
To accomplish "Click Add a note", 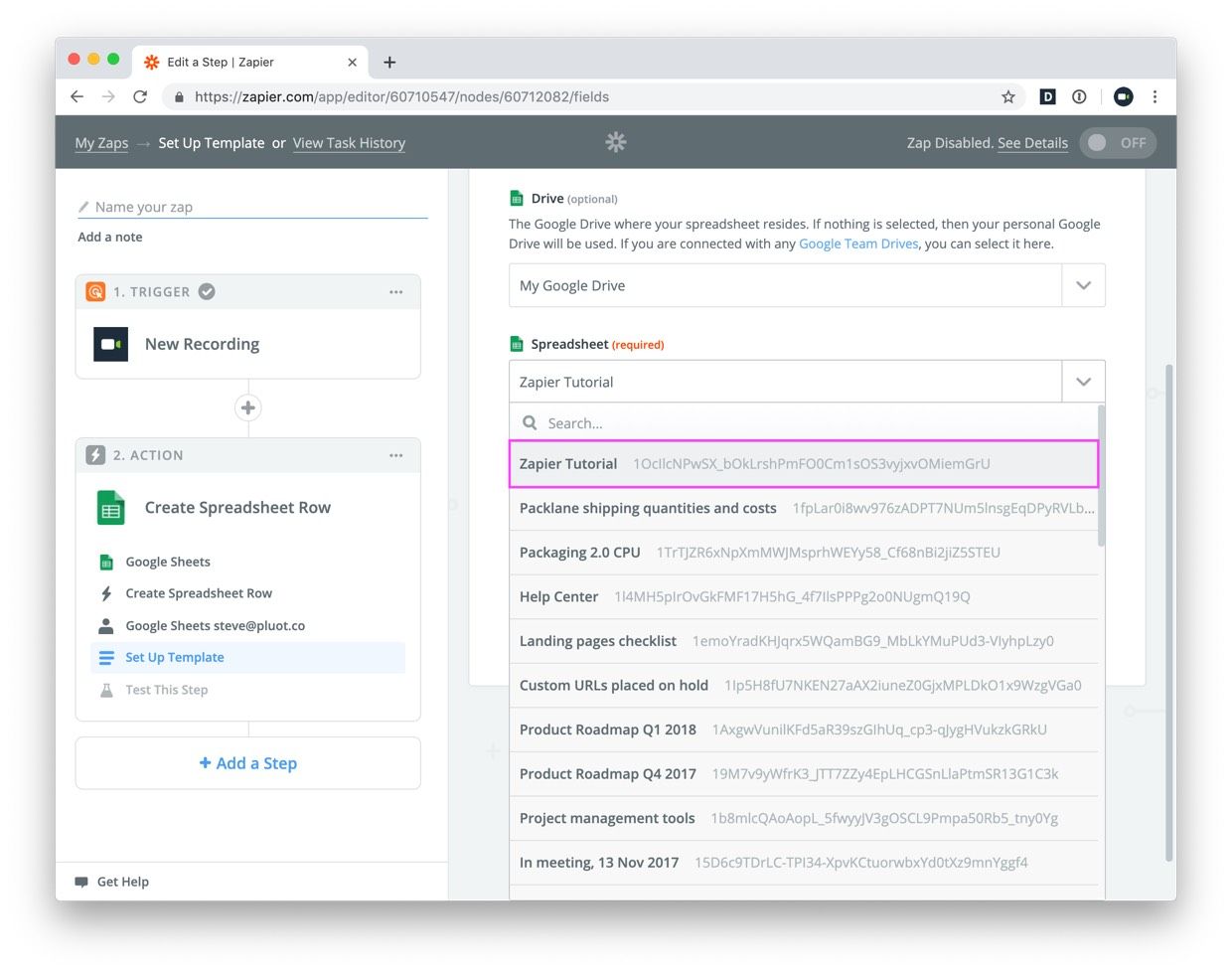I will [110, 237].
